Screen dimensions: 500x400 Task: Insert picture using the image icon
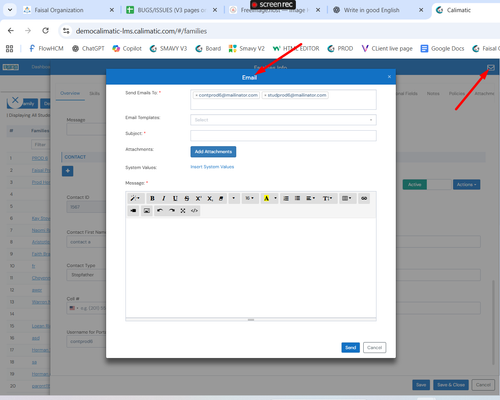click(146, 211)
